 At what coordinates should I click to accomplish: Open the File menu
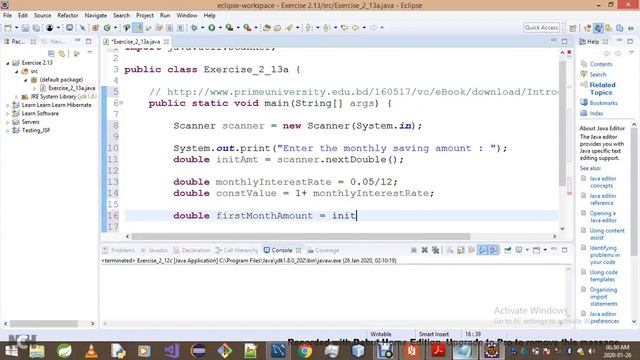click(x=7, y=16)
